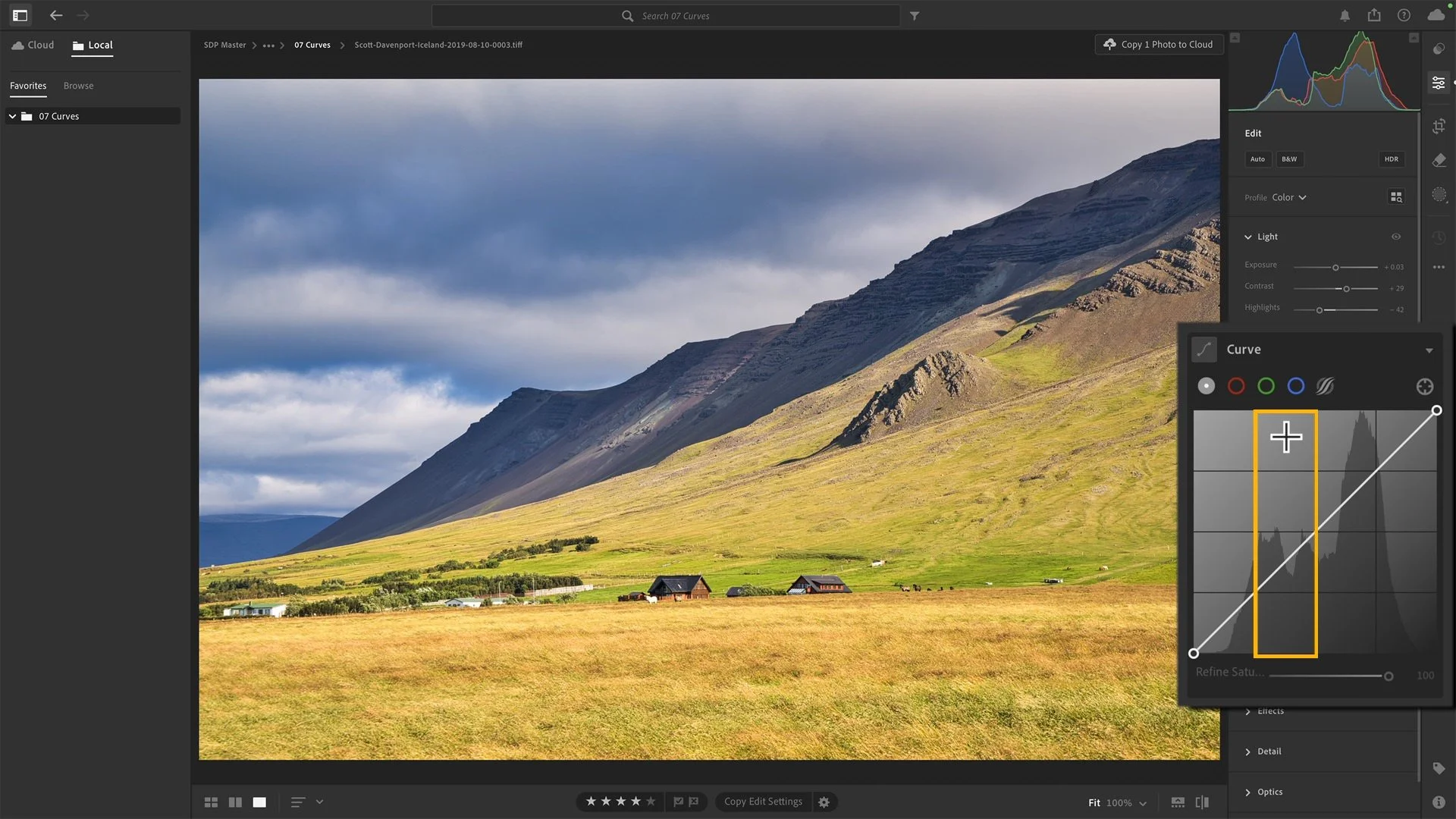Click the Targeted Adjustment tool in Curve
Image resolution: width=1456 pixels, height=819 pixels.
[1424, 387]
